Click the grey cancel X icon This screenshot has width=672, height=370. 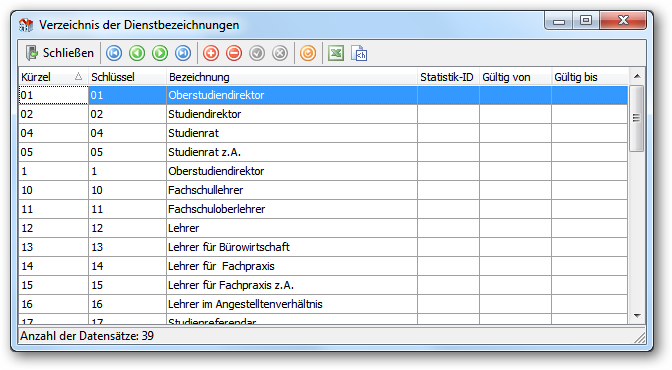click(280, 53)
